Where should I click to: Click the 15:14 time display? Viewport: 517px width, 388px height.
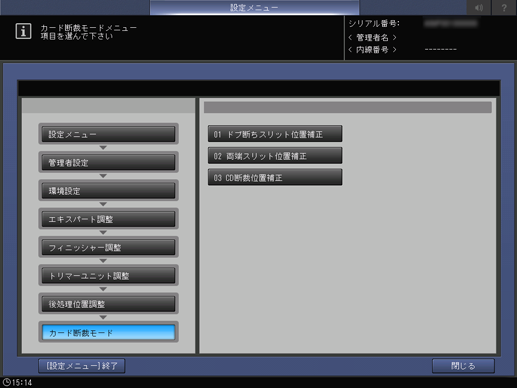pos(22,382)
